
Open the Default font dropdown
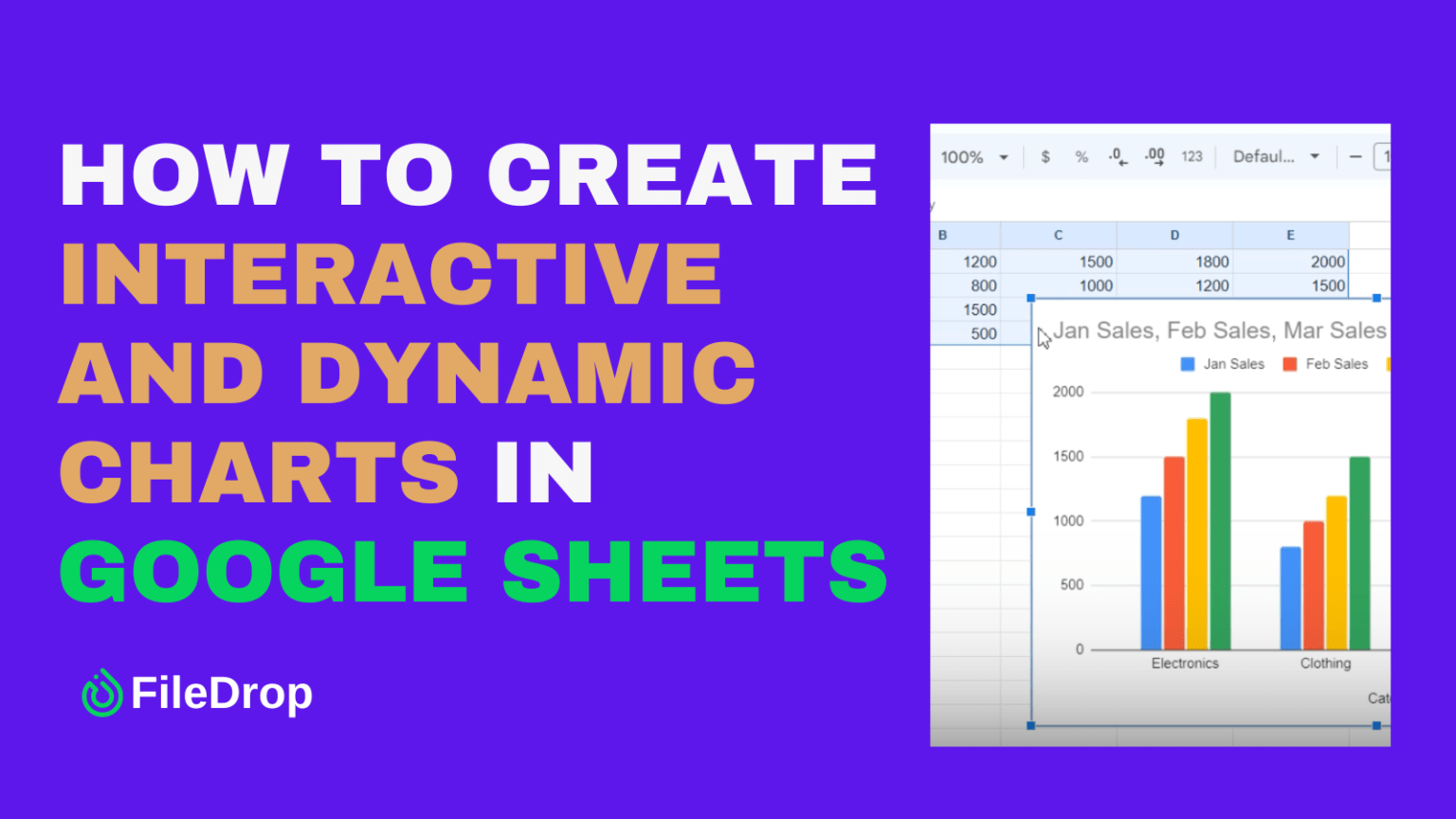(1276, 157)
